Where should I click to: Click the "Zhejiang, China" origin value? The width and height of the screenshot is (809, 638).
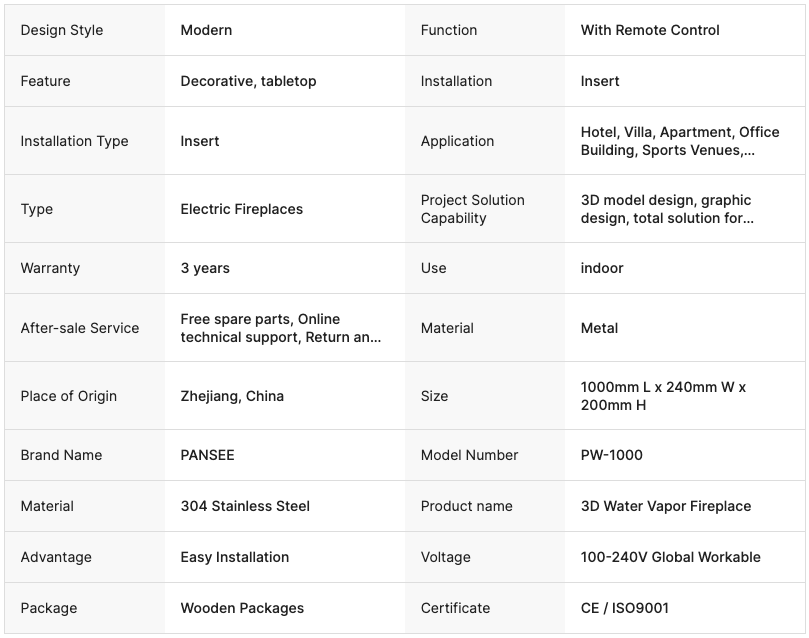click(232, 396)
